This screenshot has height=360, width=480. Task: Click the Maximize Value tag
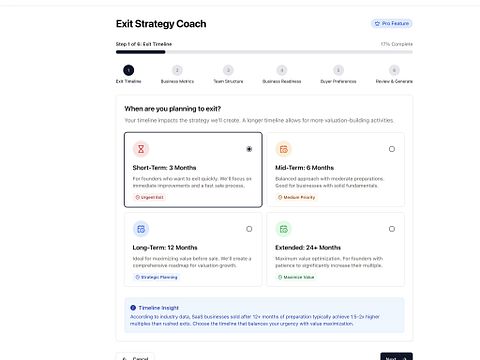coord(296,277)
